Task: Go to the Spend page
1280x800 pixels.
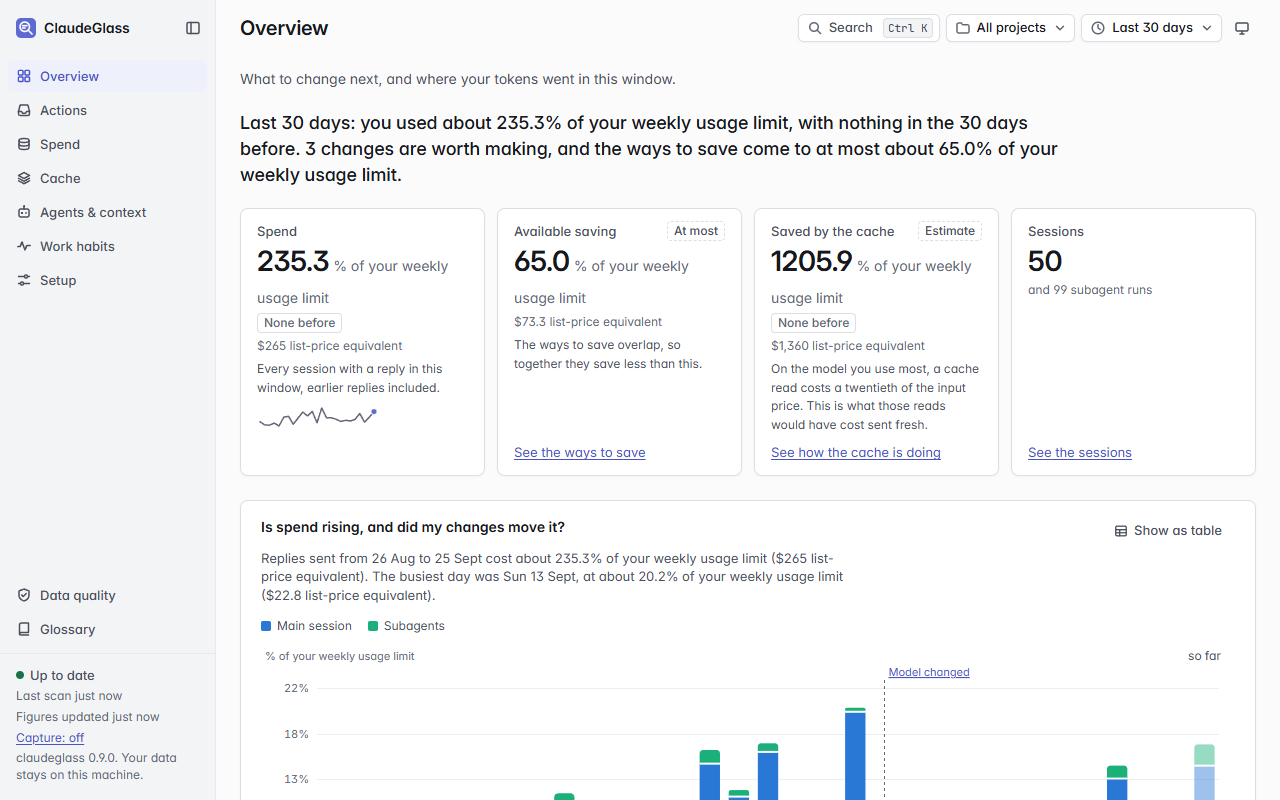Action: point(108,144)
